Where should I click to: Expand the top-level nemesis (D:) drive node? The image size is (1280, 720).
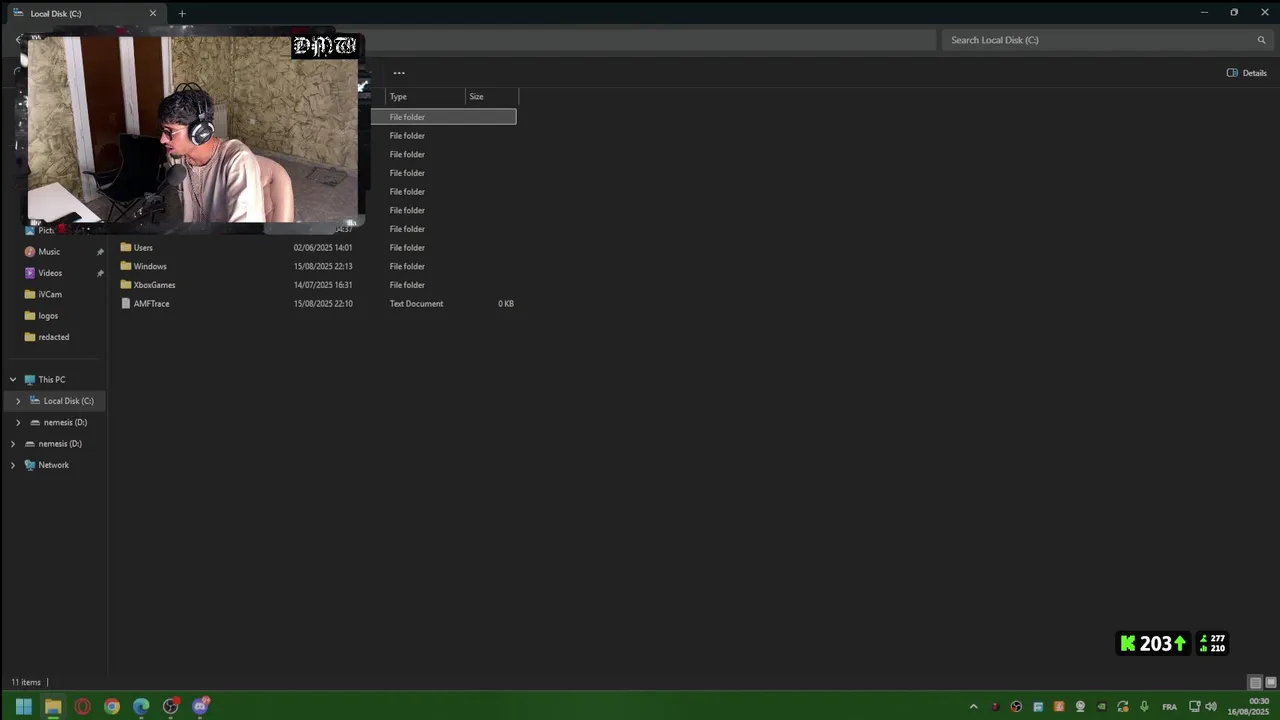[x=13, y=444]
